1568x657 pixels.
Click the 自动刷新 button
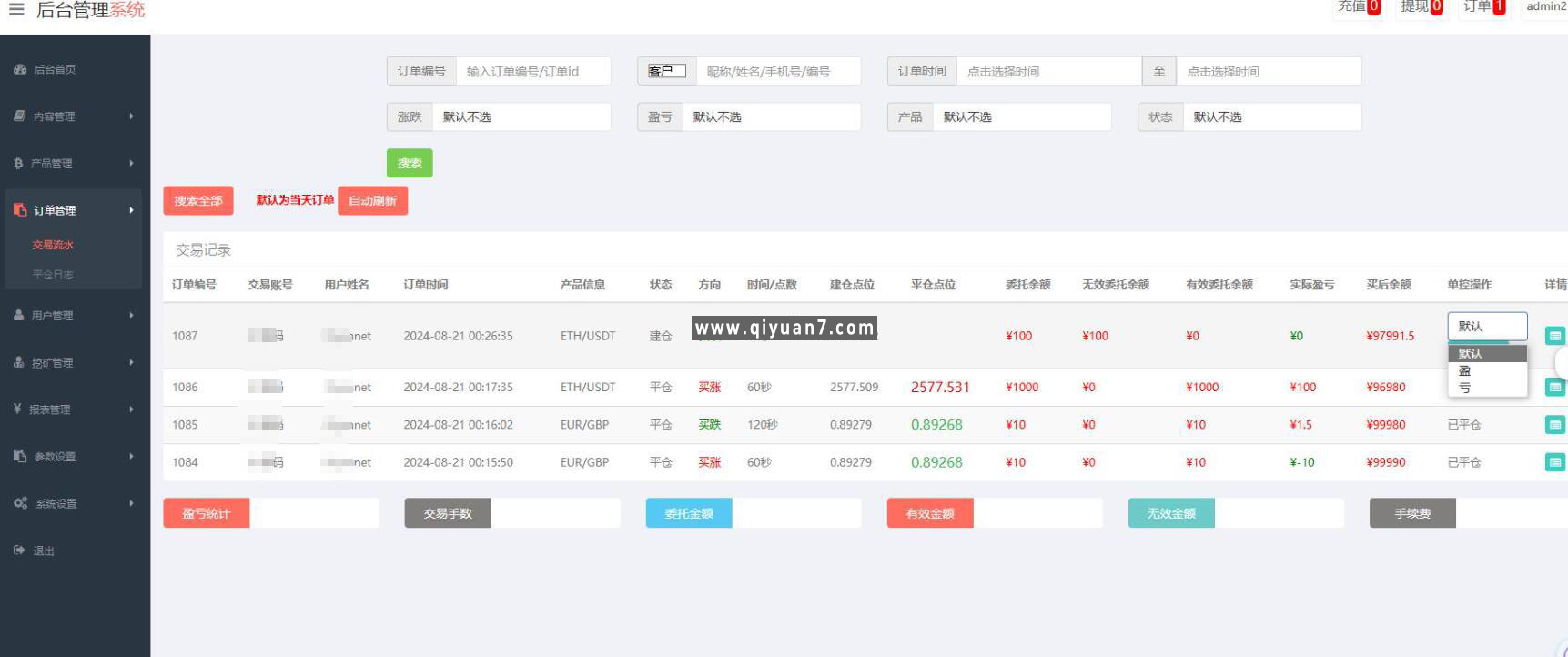pyautogui.click(x=372, y=201)
